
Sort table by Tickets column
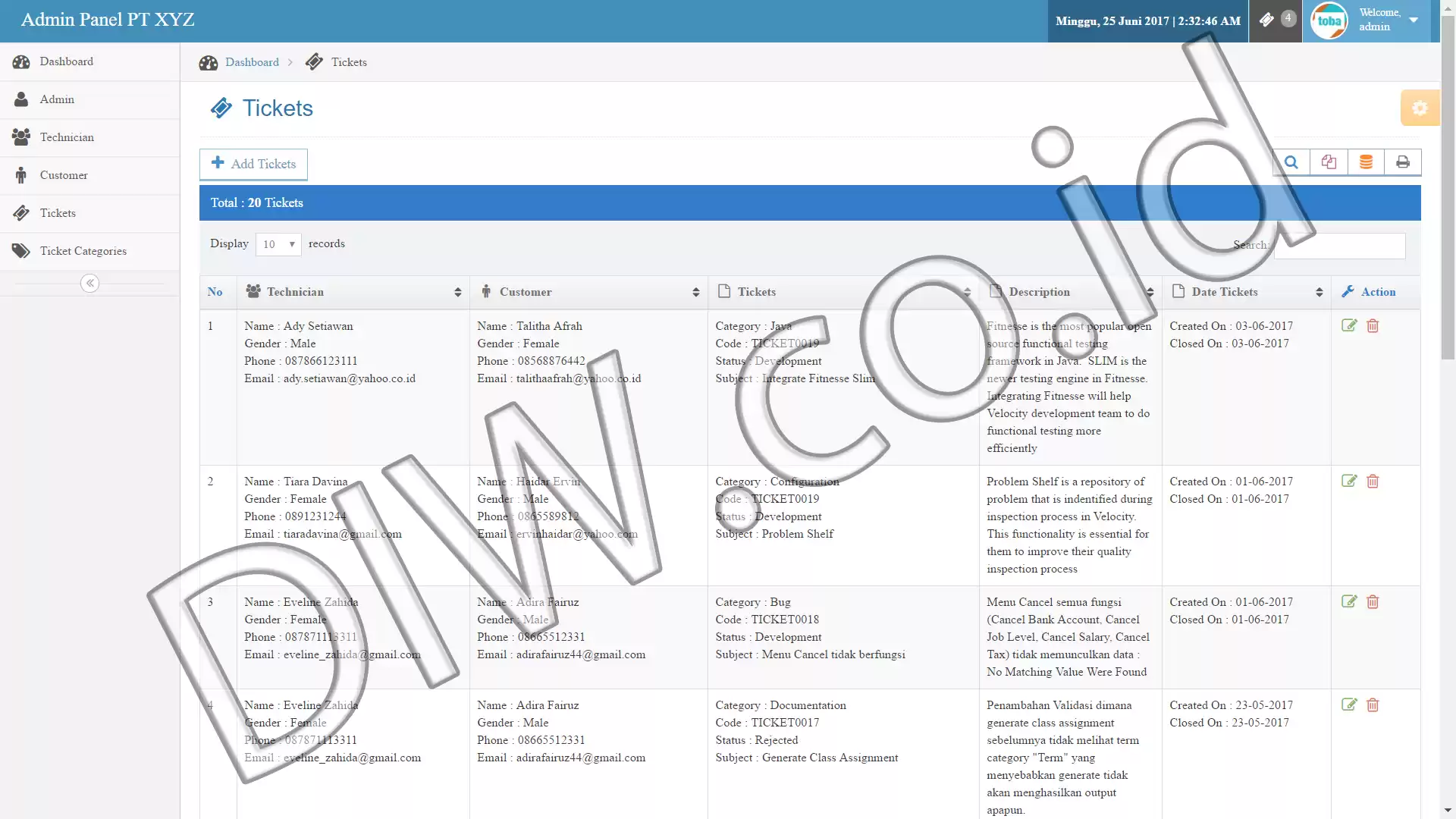[843, 292]
